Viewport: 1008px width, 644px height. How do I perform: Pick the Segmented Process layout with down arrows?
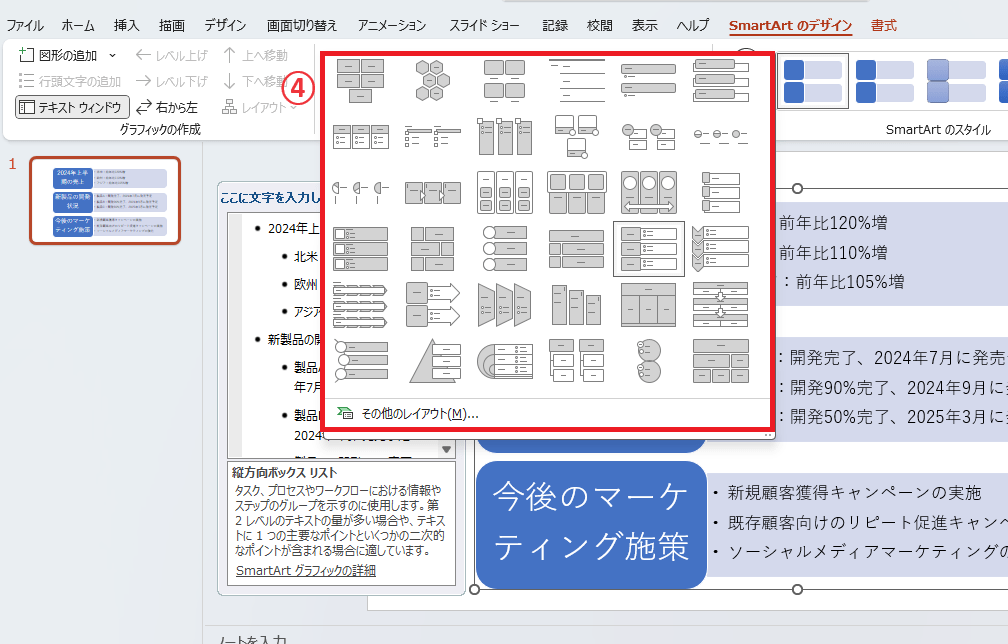(x=721, y=305)
